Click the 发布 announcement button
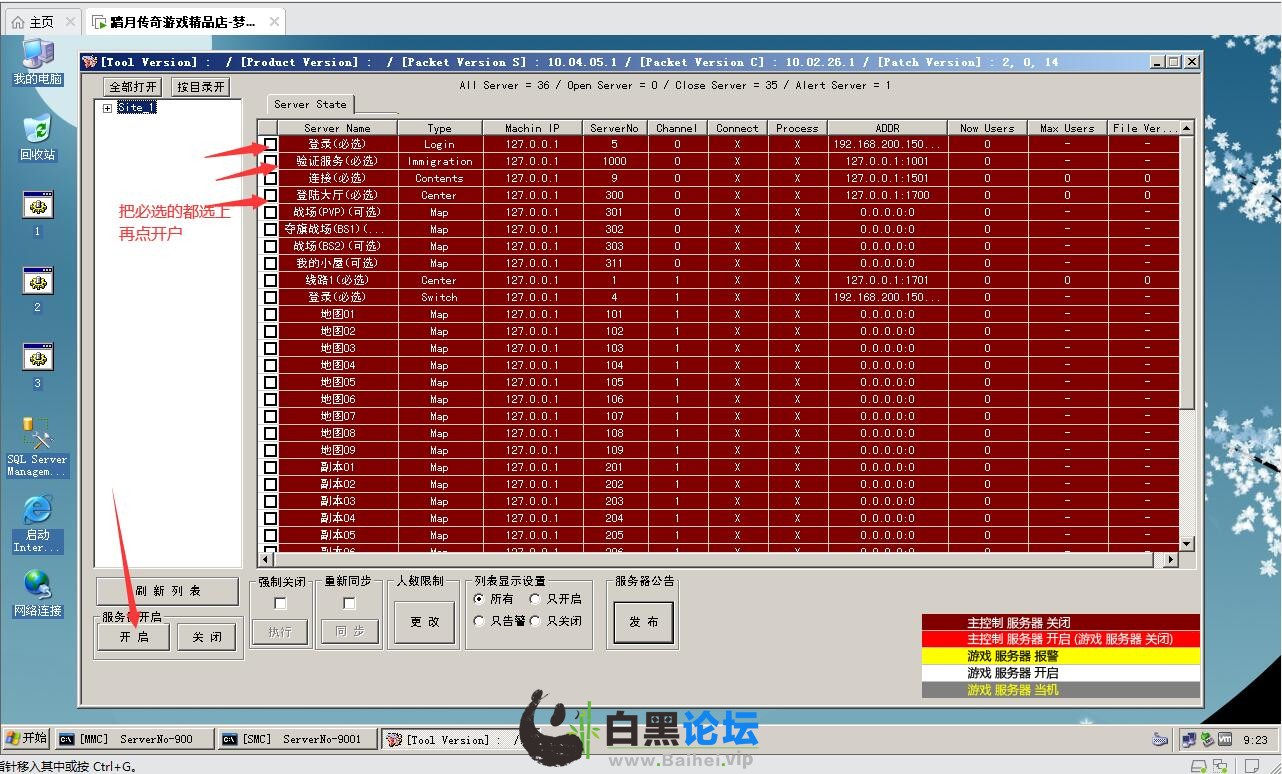Screen dimensions: 1282x774 (643, 621)
